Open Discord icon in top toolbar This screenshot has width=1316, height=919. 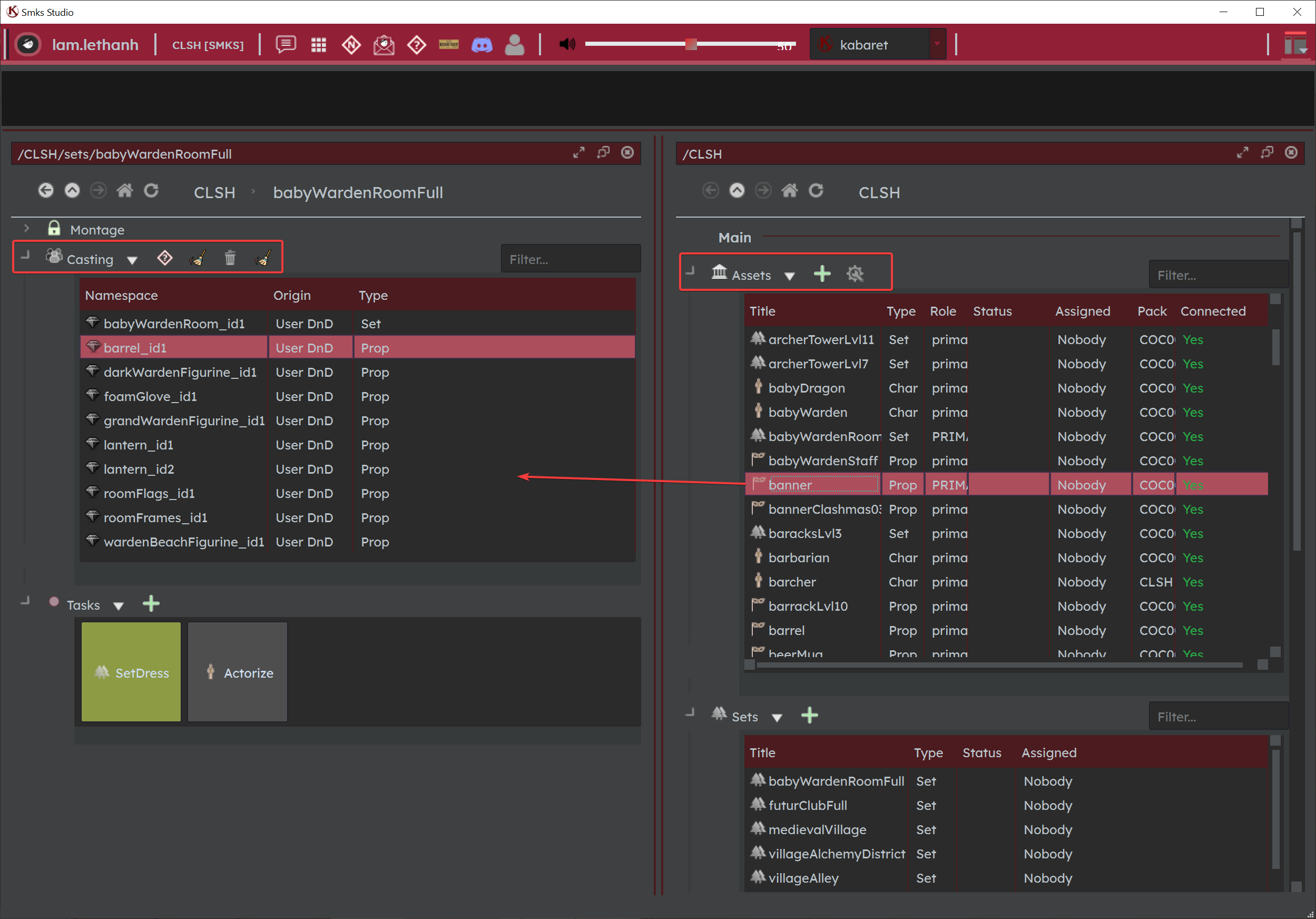click(482, 45)
